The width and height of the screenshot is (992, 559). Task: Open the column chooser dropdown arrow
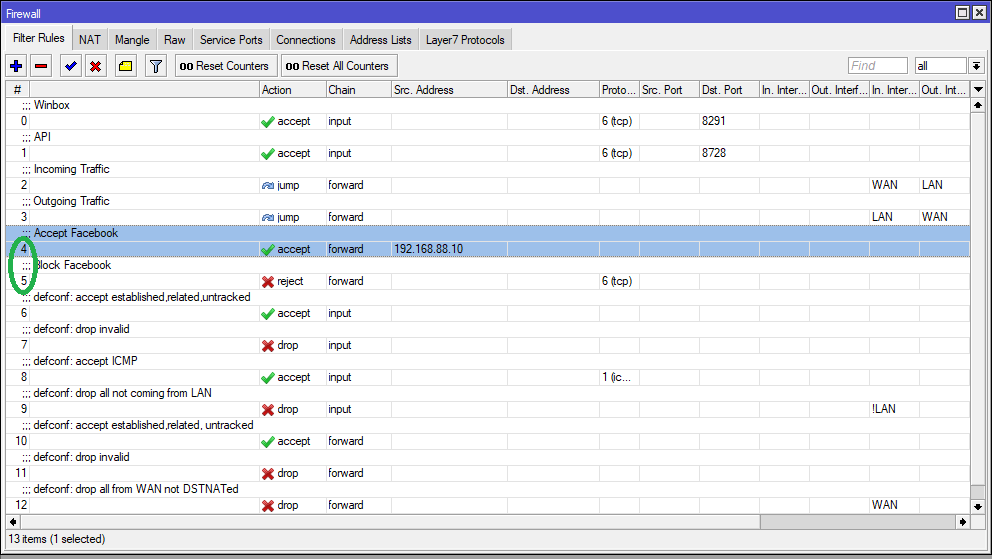click(x=978, y=90)
